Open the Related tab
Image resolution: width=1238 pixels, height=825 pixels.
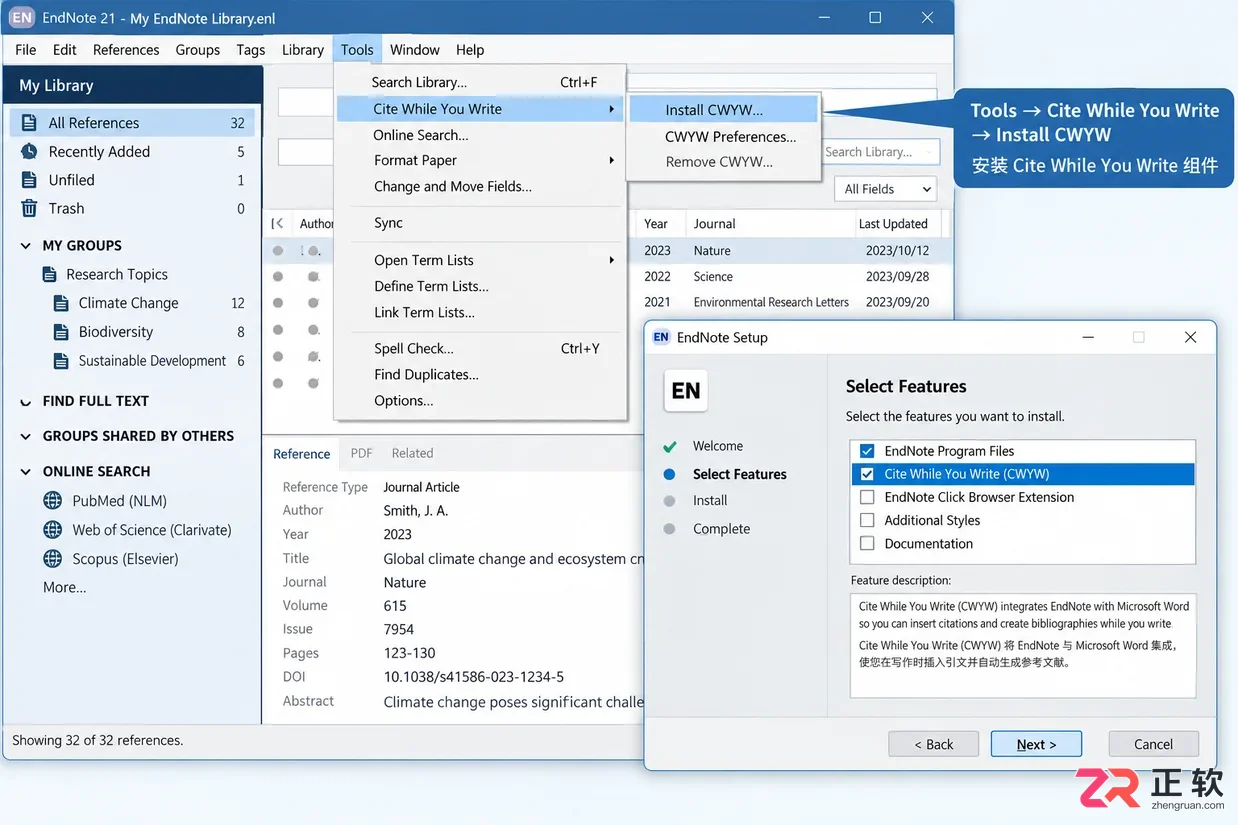click(412, 453)
